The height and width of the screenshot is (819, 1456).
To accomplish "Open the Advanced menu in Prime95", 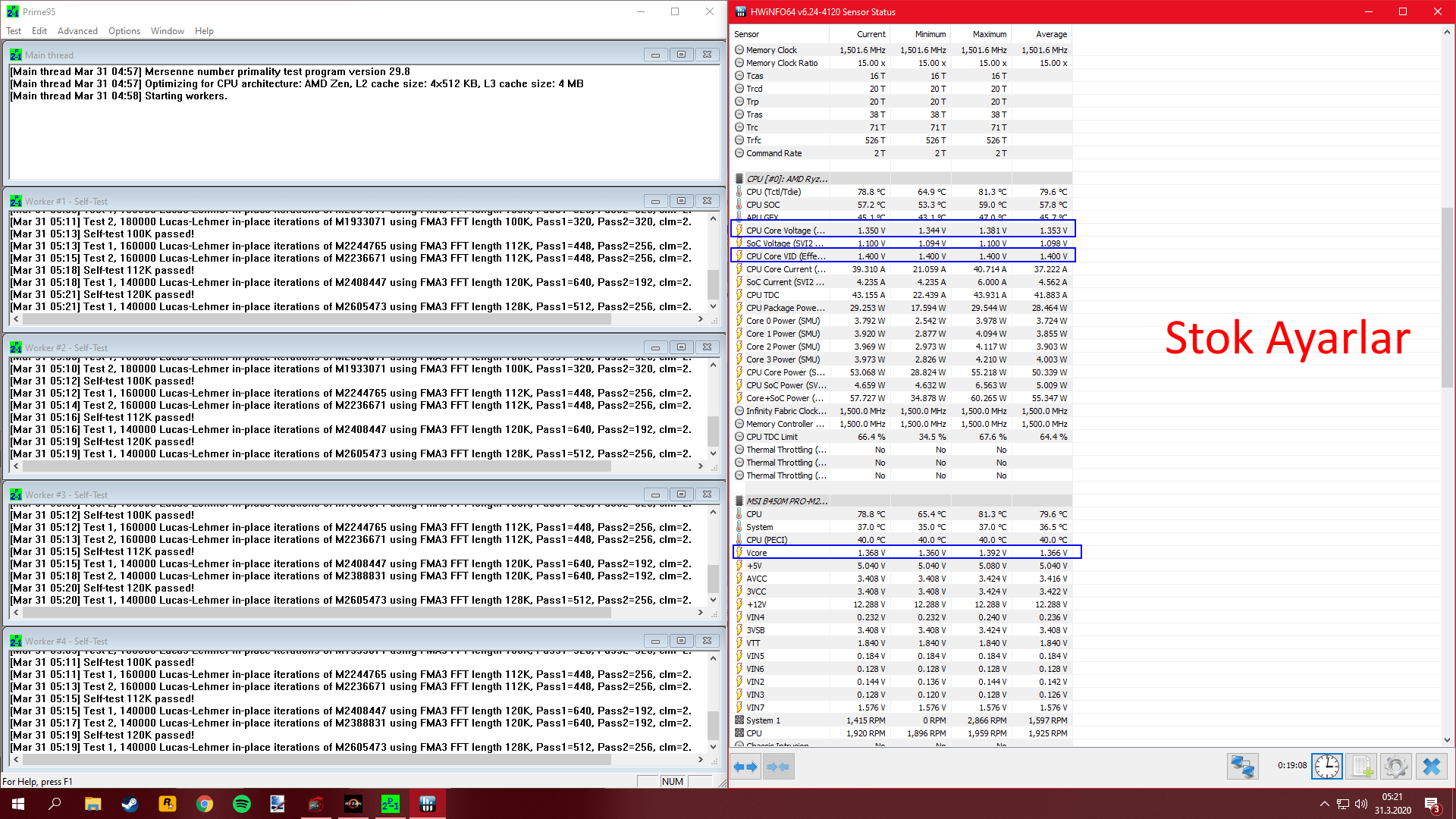I will pos(77,31).
